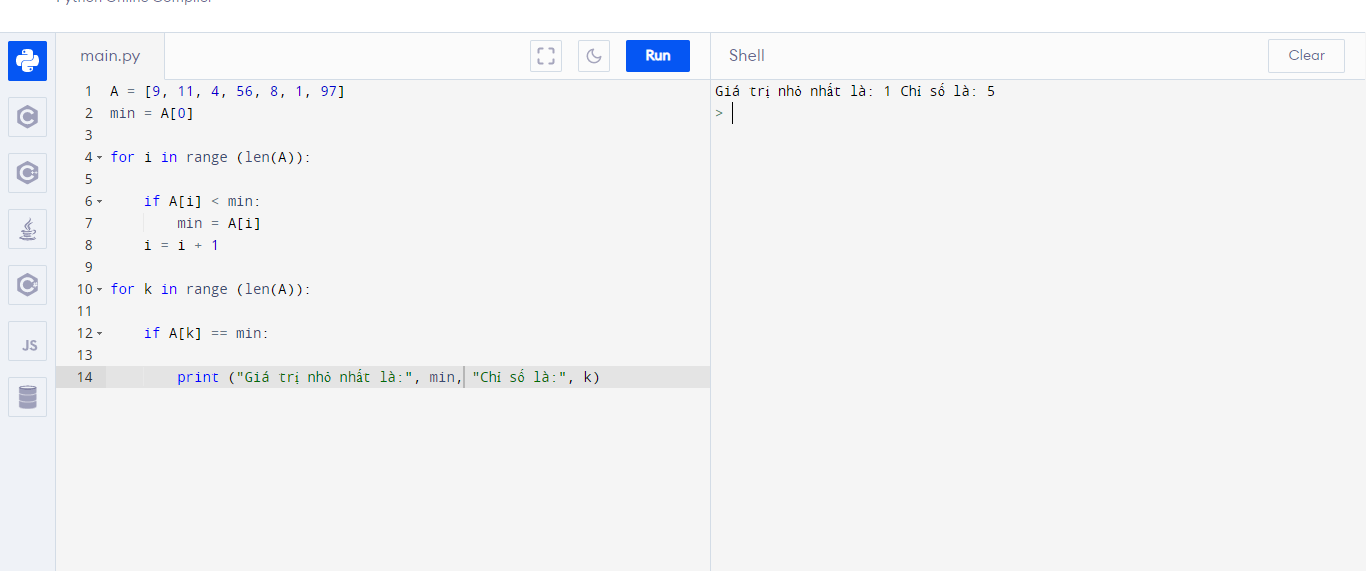Choose the Java compiler icon
Screen dimensions: 1366x571
(27, 229)
